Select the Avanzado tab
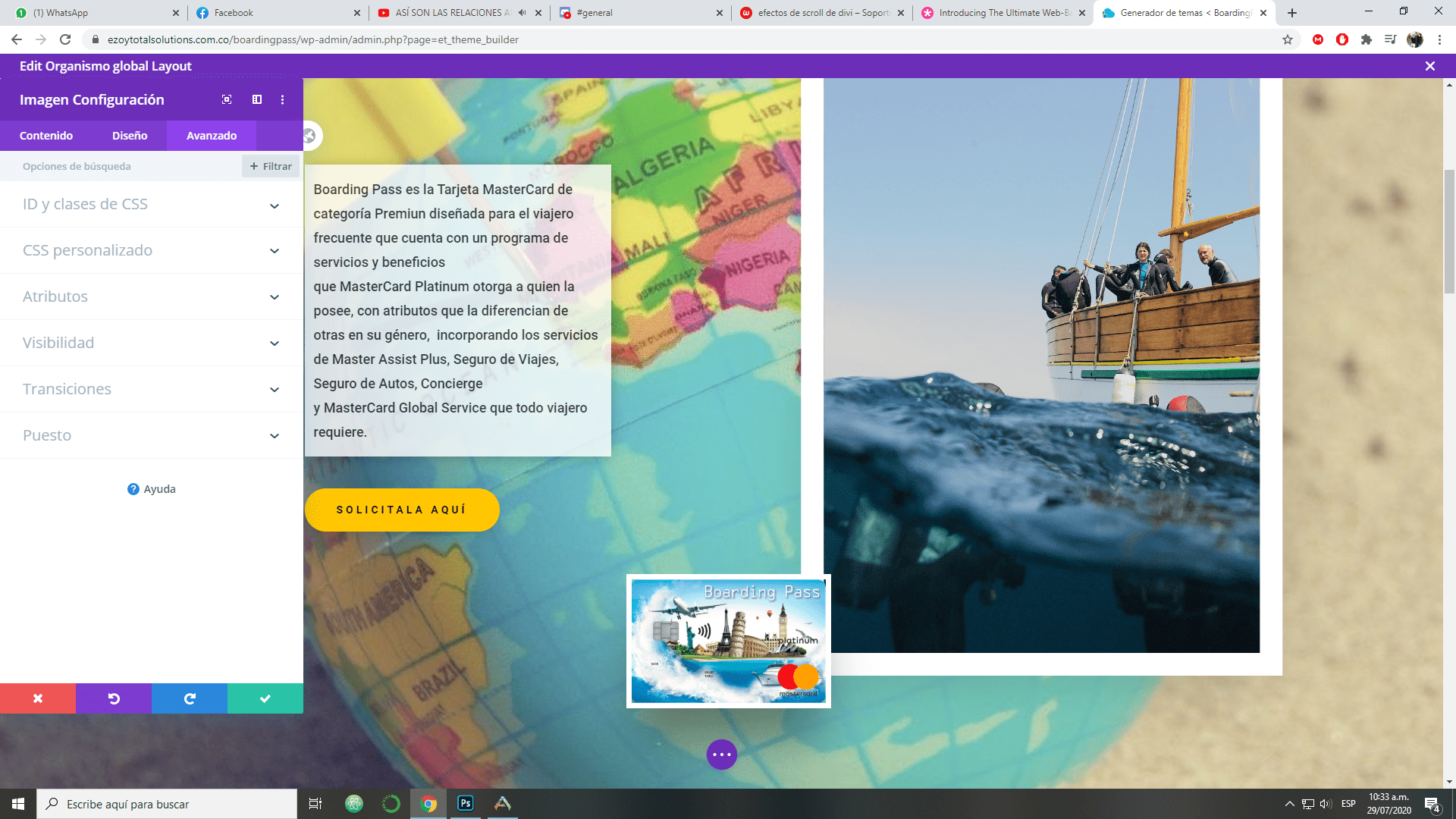Screen dimensions: 1456x819 click(212, 136)
